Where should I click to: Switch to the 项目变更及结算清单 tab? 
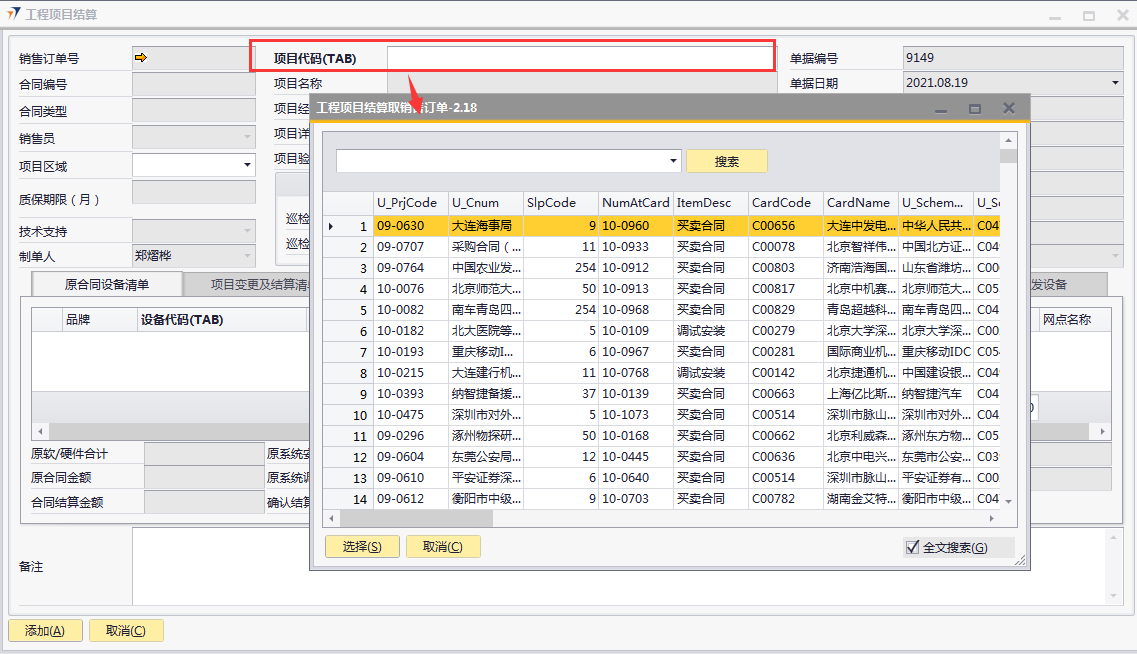click(x=260, y=284)
